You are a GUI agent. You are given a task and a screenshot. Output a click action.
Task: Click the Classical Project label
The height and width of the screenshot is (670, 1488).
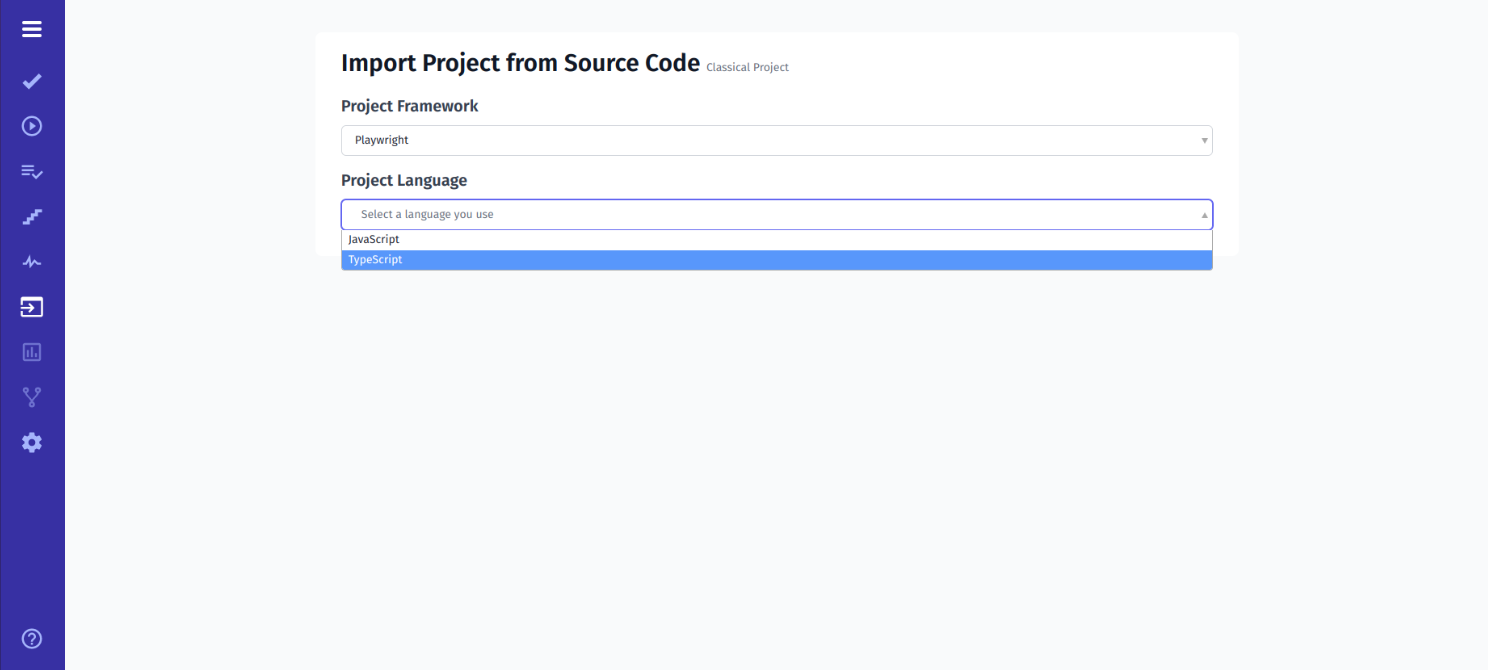tap(747, 67)
